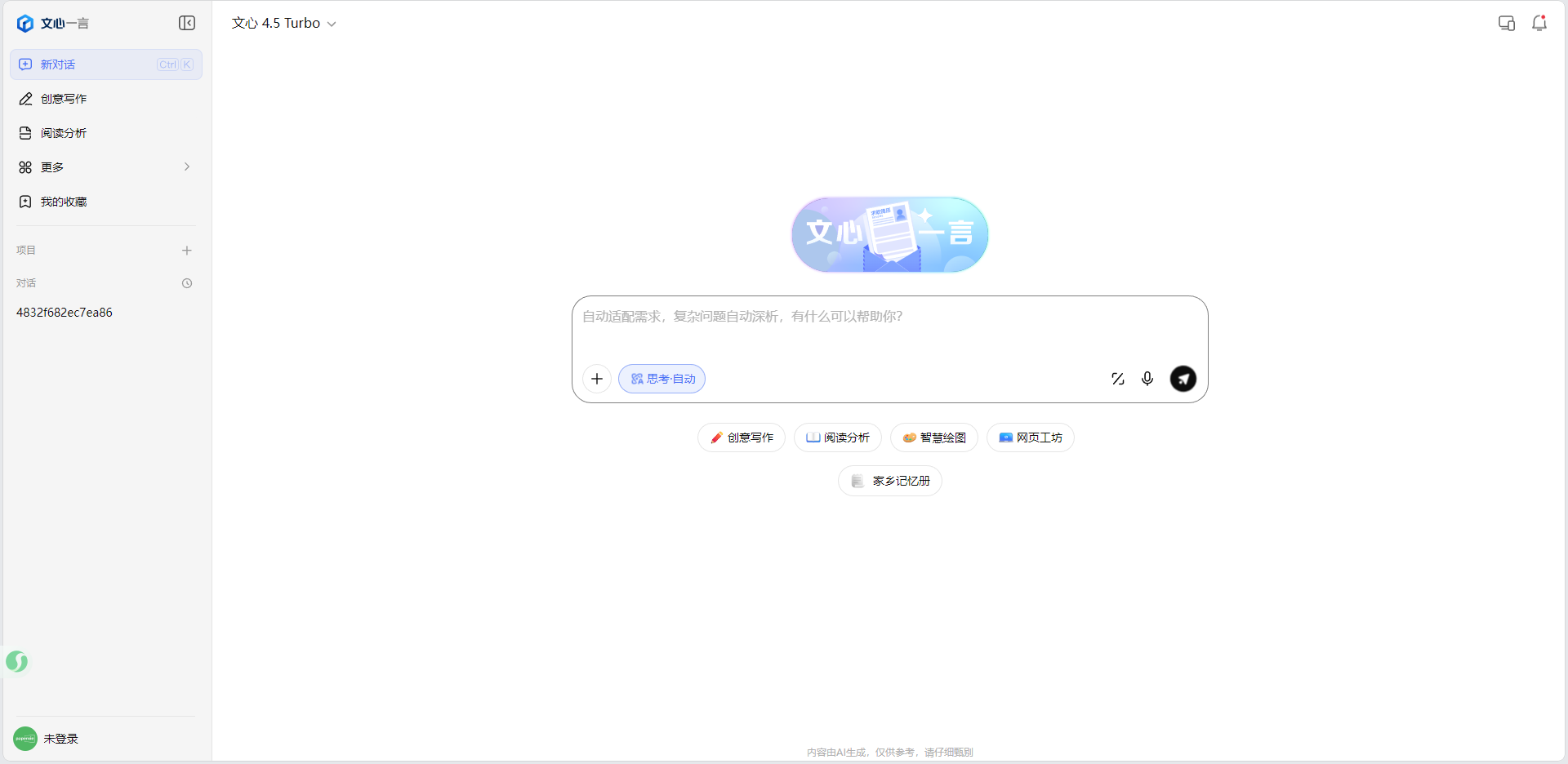Open conversation history clock icon
The image size is (1568, 764).
pos(187,283)
